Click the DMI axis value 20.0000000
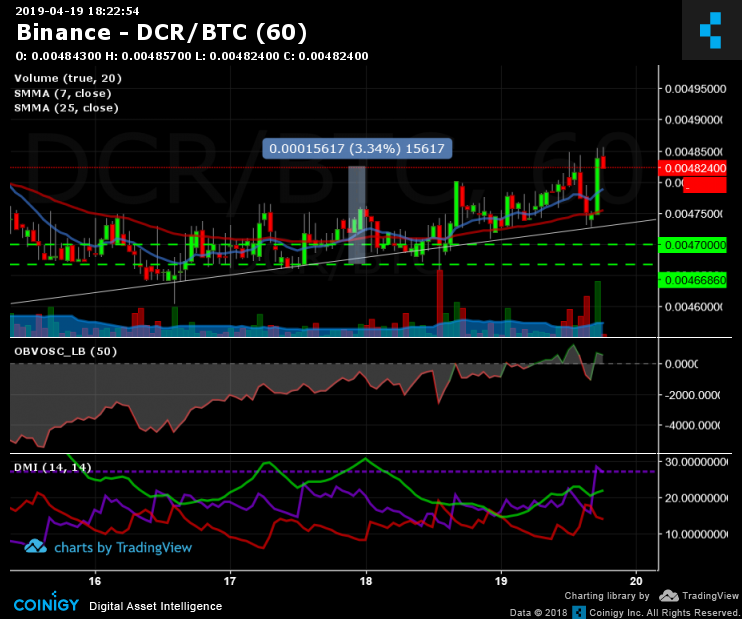This screenshot has width=742, height=619. click(696, 498)
